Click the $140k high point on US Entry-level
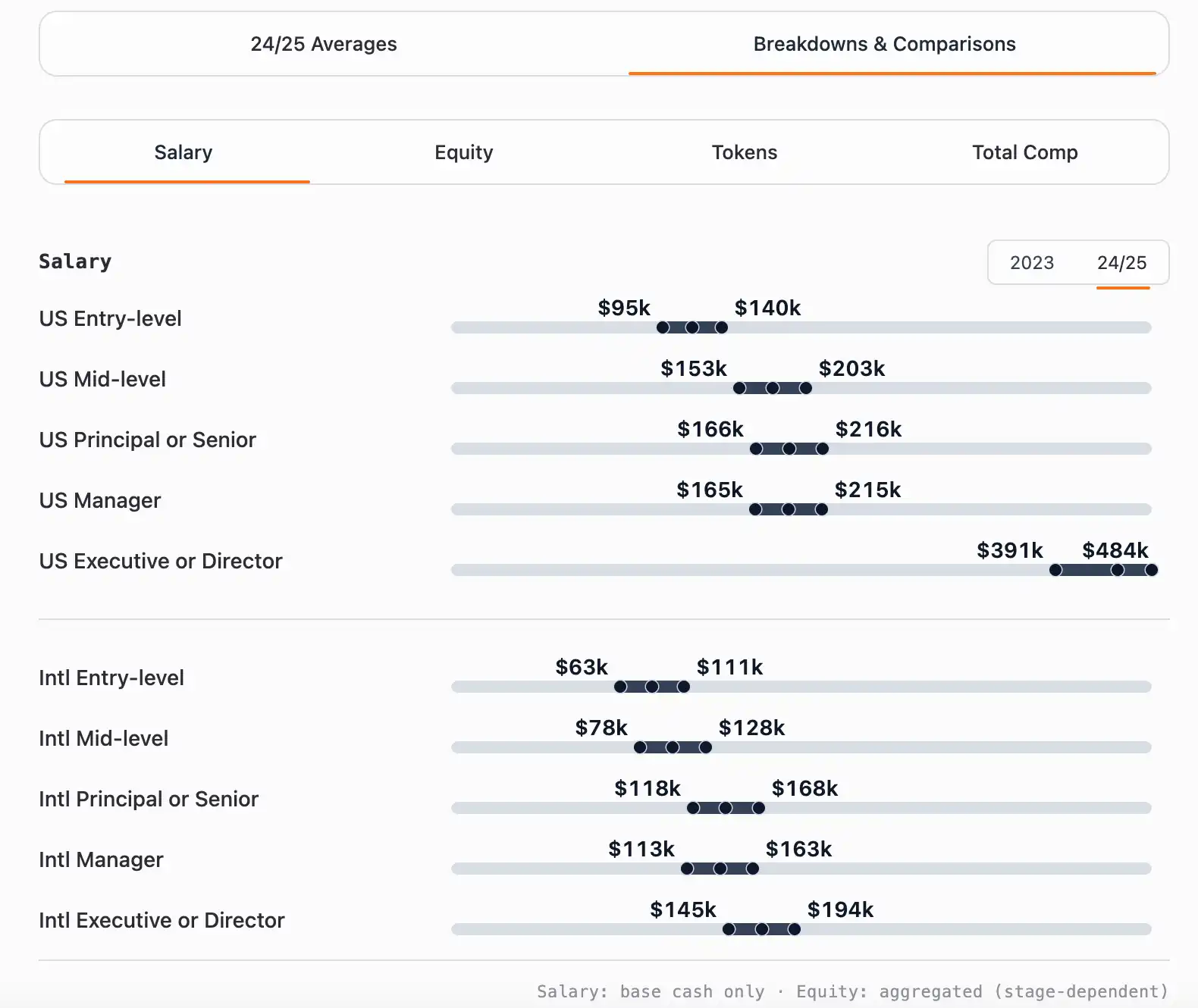 click(x=722, y=327)
